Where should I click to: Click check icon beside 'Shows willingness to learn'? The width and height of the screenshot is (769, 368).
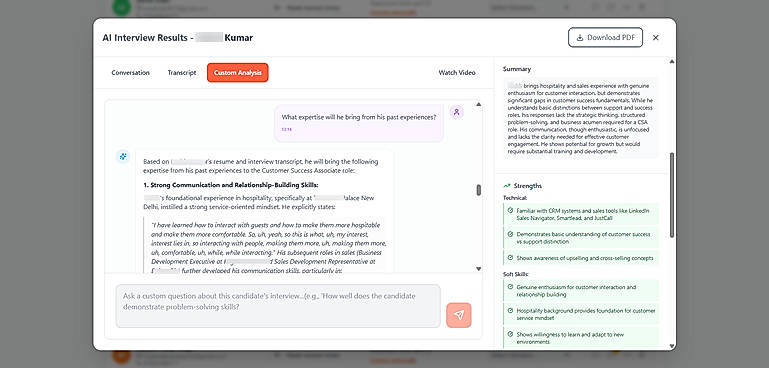click(511, 334)
